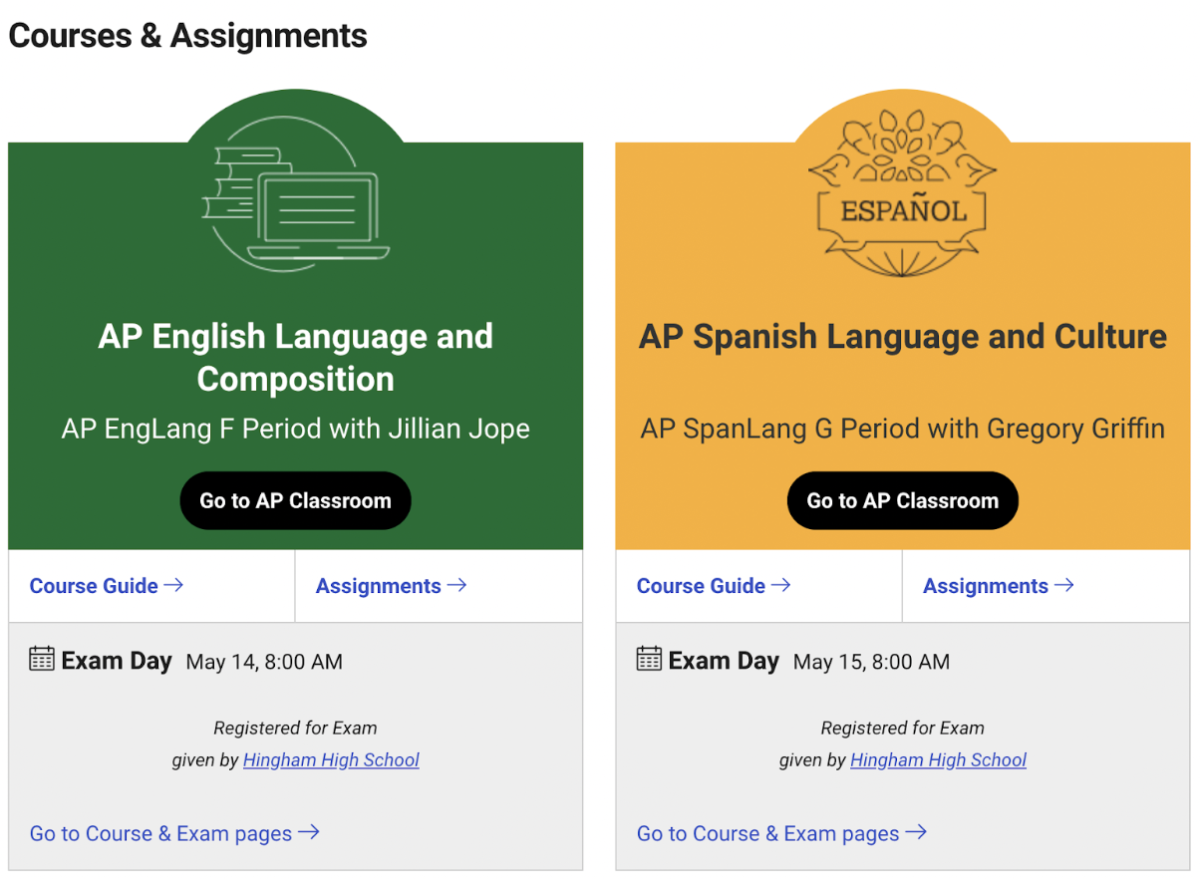Open Course Guide for AP Spanish Language
1200x879 pixels.
[713, 586]
